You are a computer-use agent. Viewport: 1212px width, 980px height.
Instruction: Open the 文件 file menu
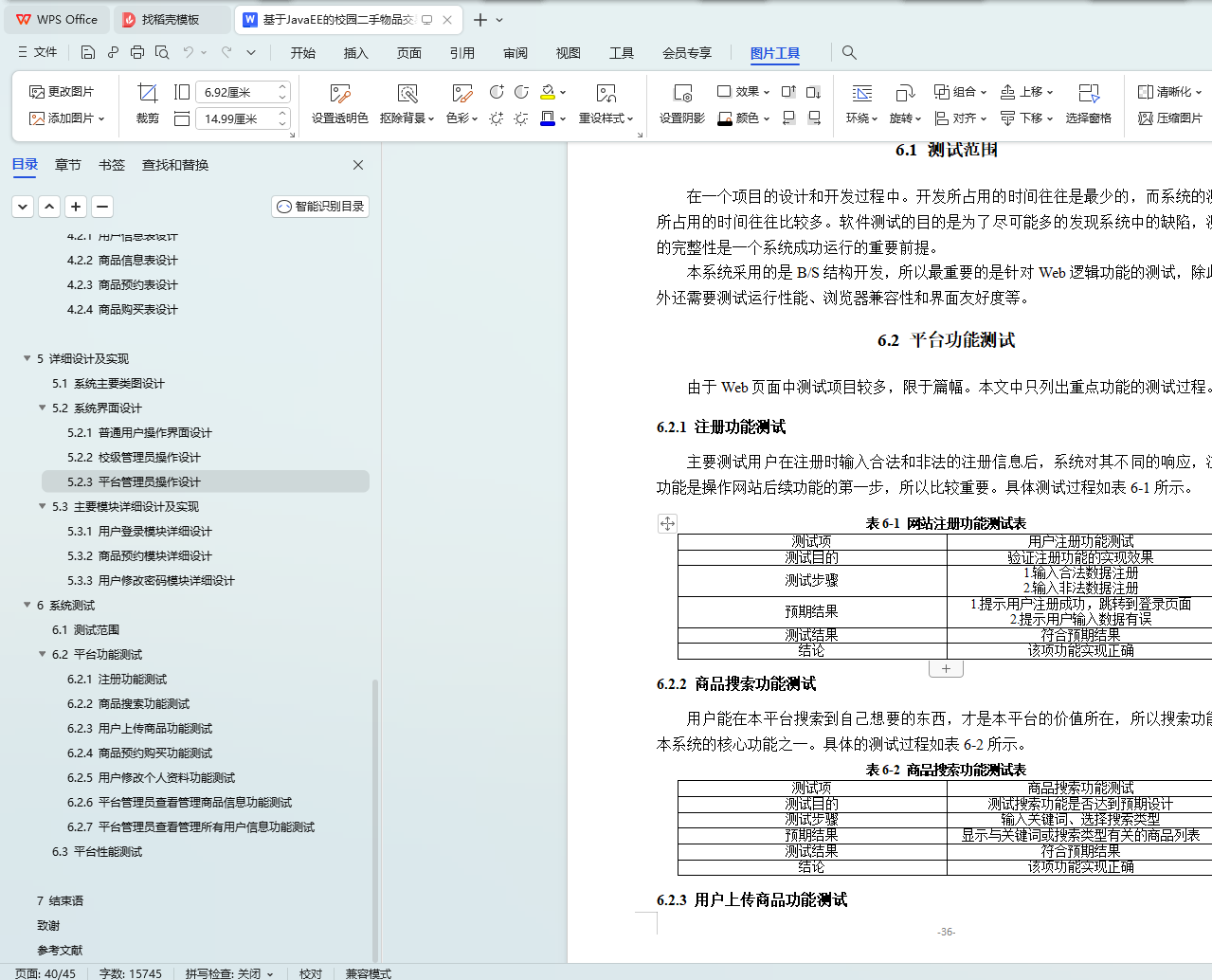38,52
